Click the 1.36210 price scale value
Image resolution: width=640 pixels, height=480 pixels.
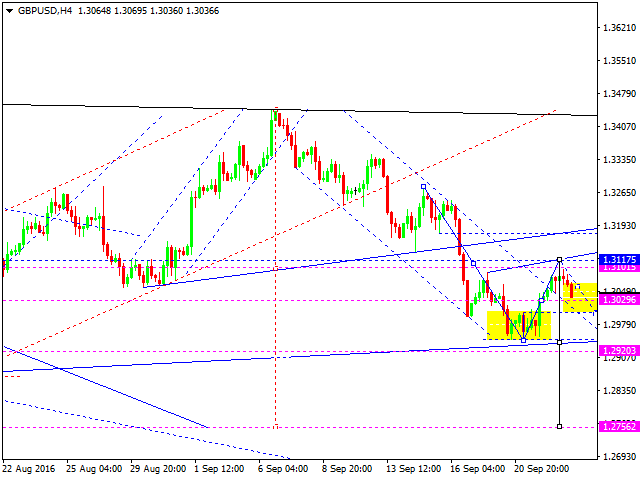pyautogui.click(x=620, y=28)
